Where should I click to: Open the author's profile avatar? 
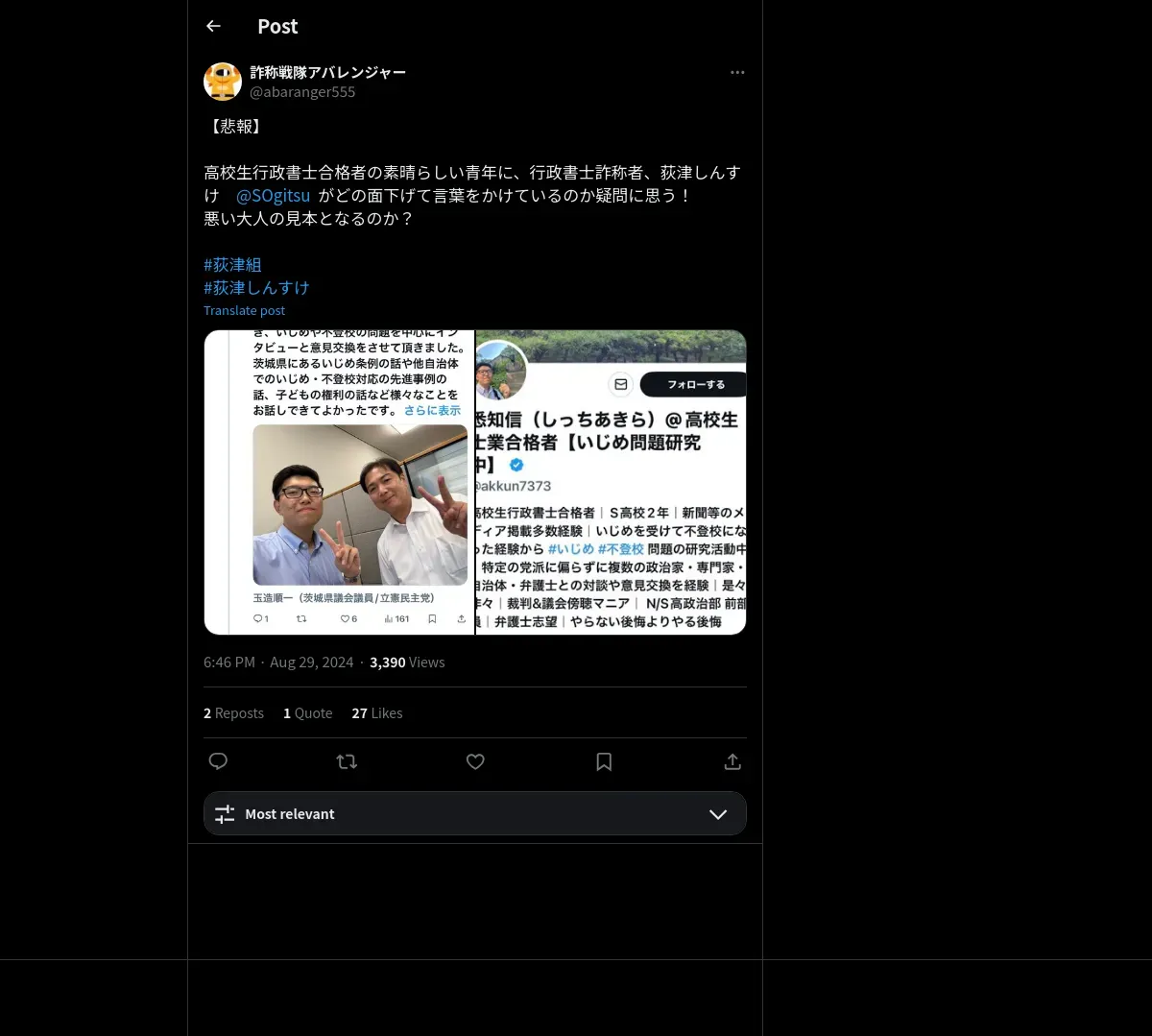click(223, 82)
